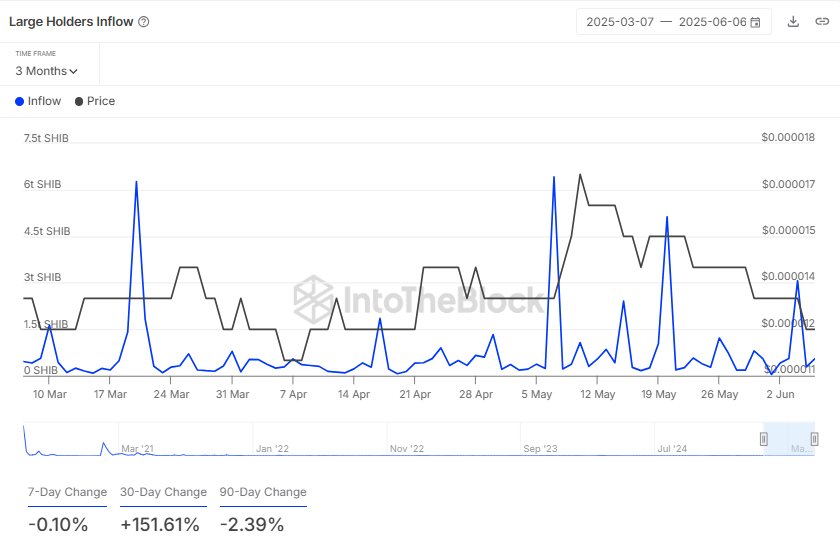Click the Sep '23 point in navigator

[x=539, y=449]
